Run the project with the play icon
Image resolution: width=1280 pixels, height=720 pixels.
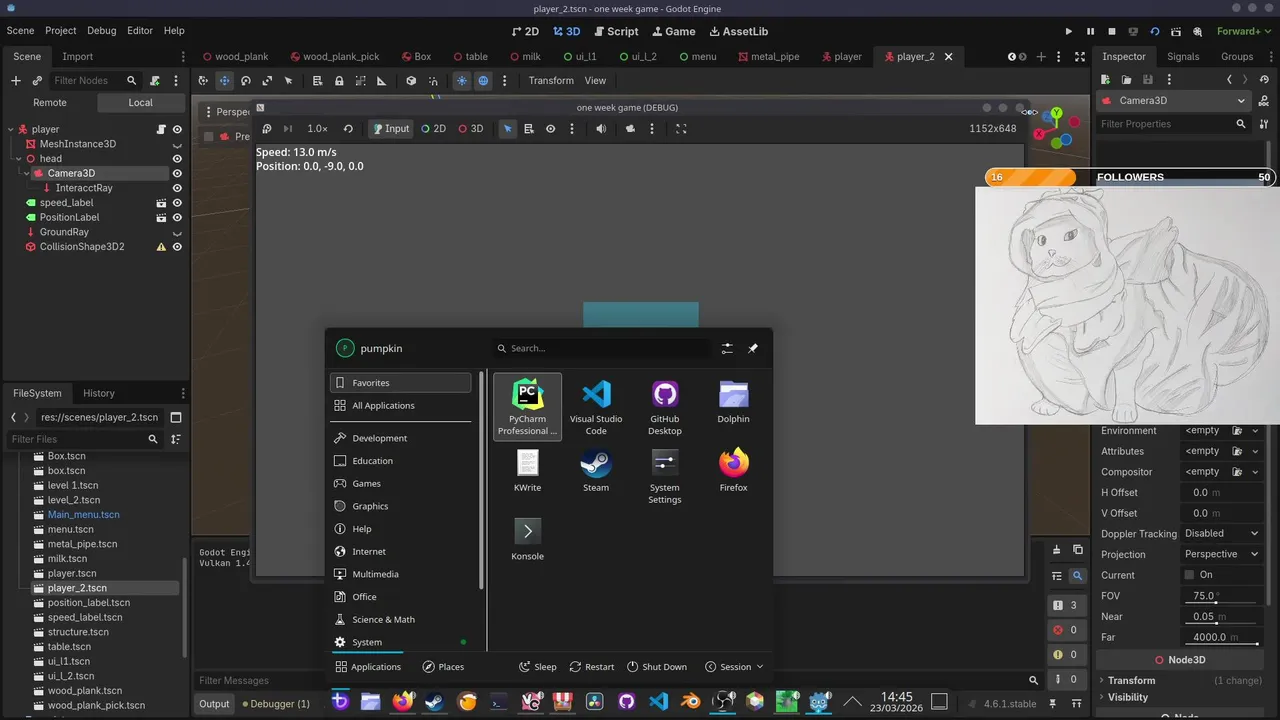pos(1069,31)
